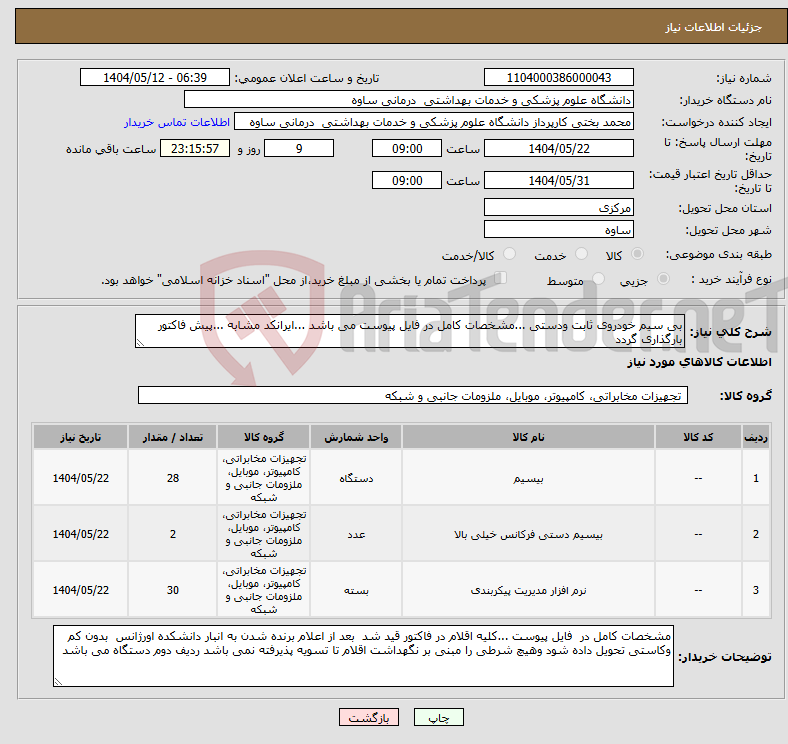Select the جزیی purchase type radio

click(663, 278)
